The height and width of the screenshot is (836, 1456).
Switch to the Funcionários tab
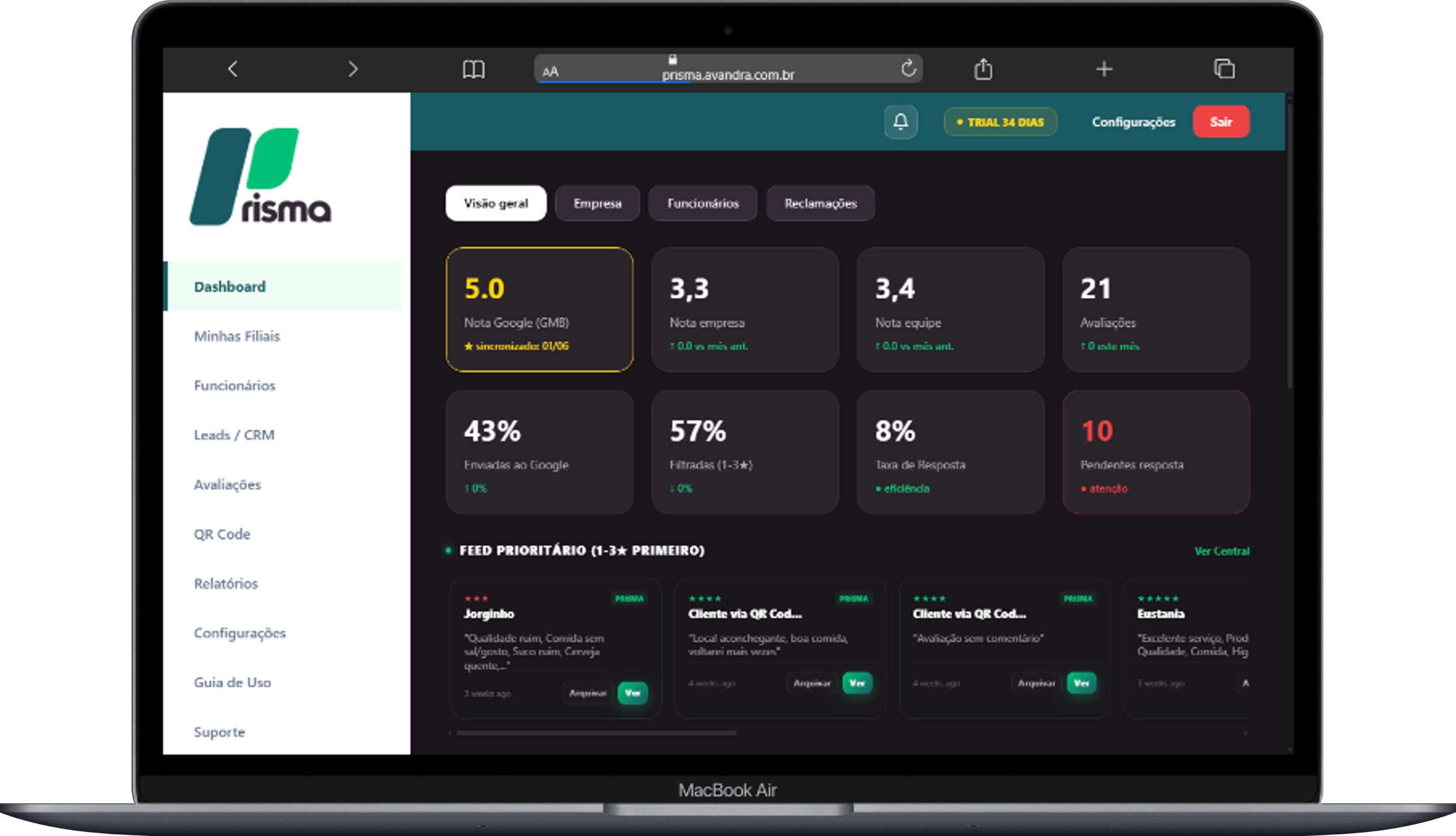(x=703, y=203)
